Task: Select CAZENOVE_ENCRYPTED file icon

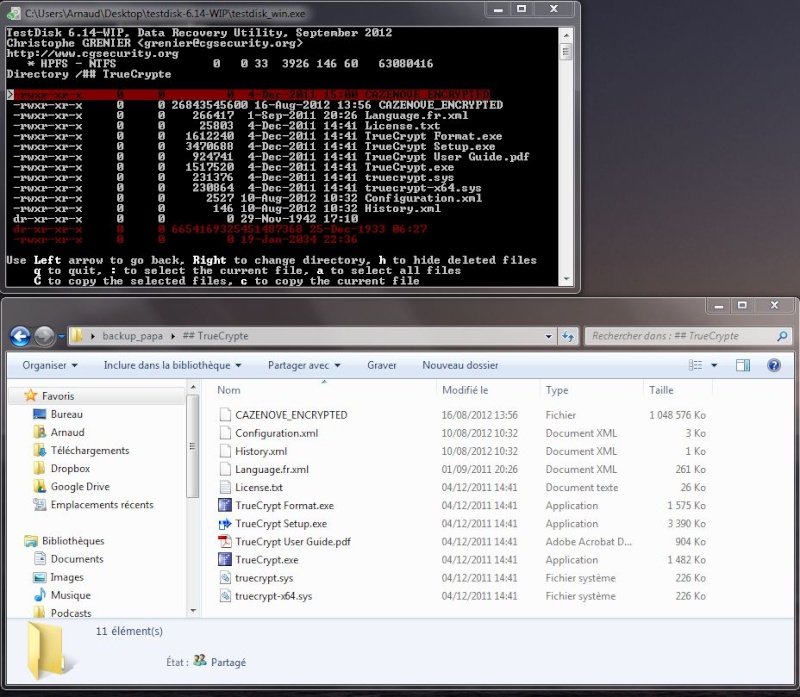Action: [x=225, y=415]
